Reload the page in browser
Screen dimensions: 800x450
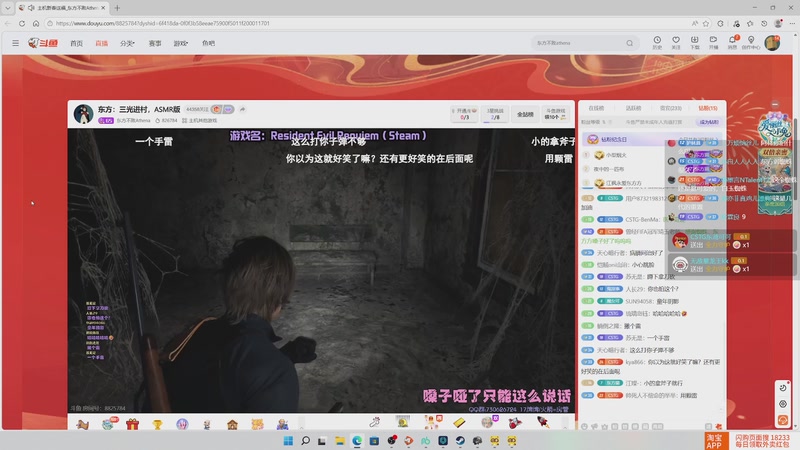(x=21, y=23)
